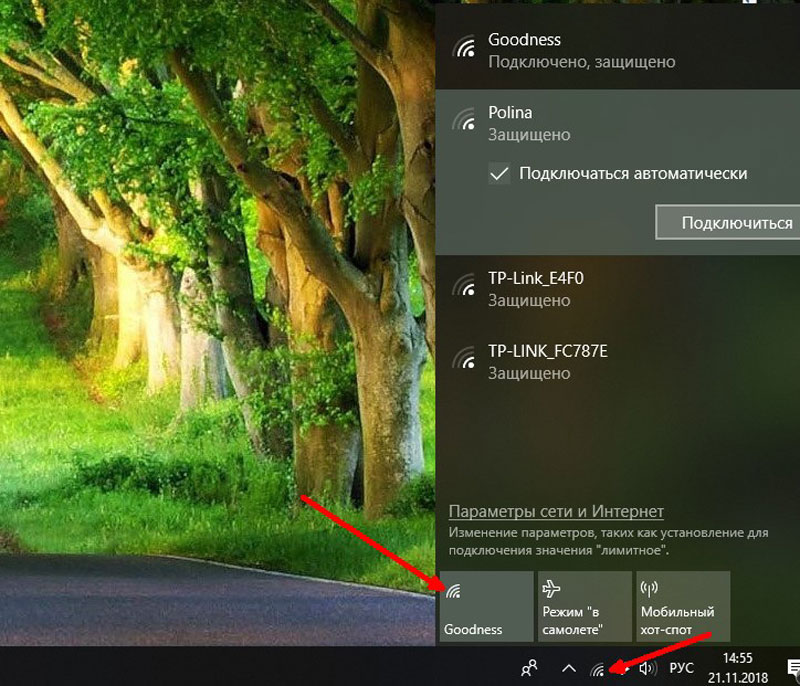The height and width of the screenshot is (686, 800).
Task: Open the clock showing 14:55
Action: click(x=738, y=668)
